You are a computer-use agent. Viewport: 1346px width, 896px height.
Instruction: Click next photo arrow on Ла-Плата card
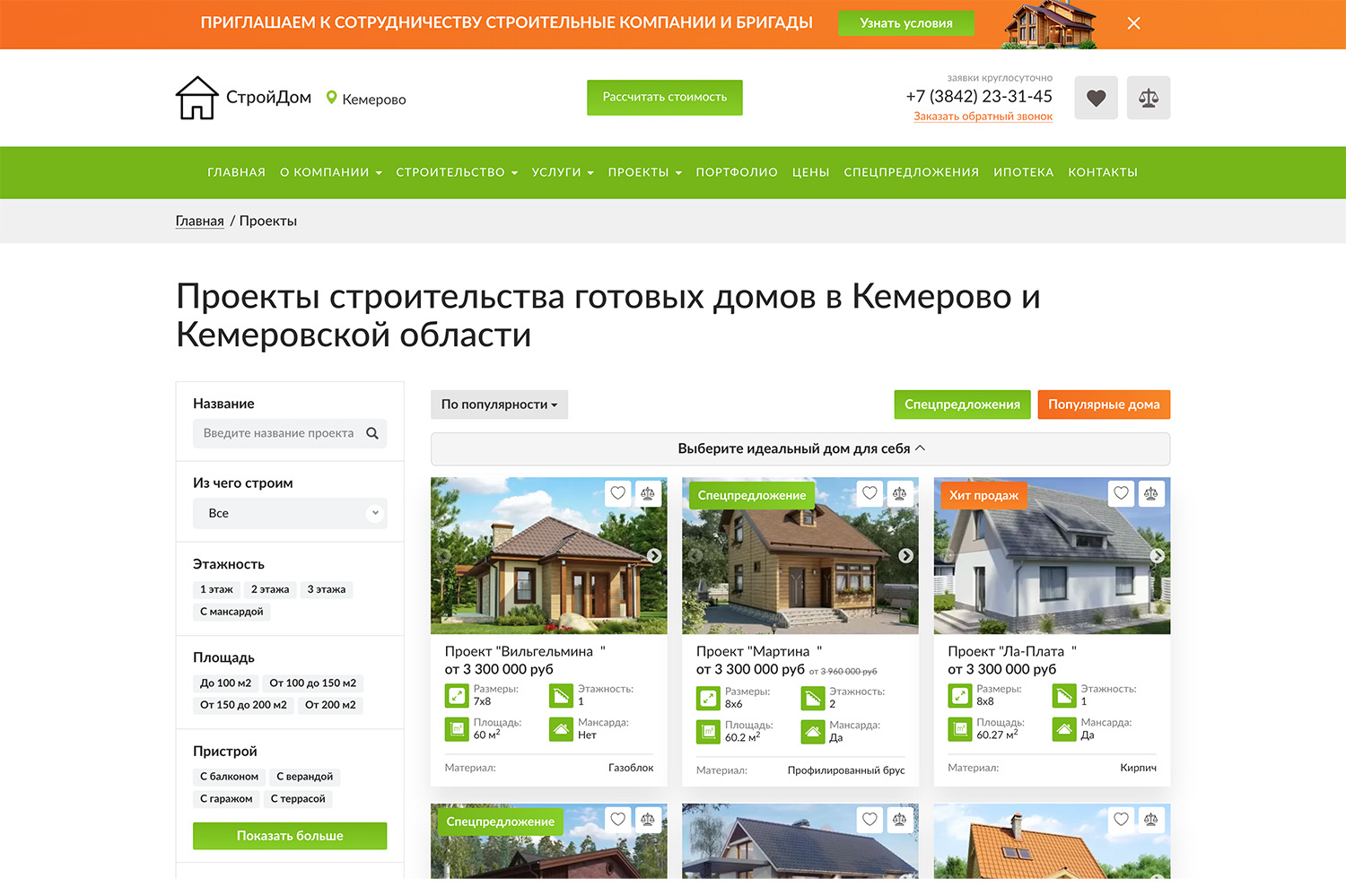1157,556
